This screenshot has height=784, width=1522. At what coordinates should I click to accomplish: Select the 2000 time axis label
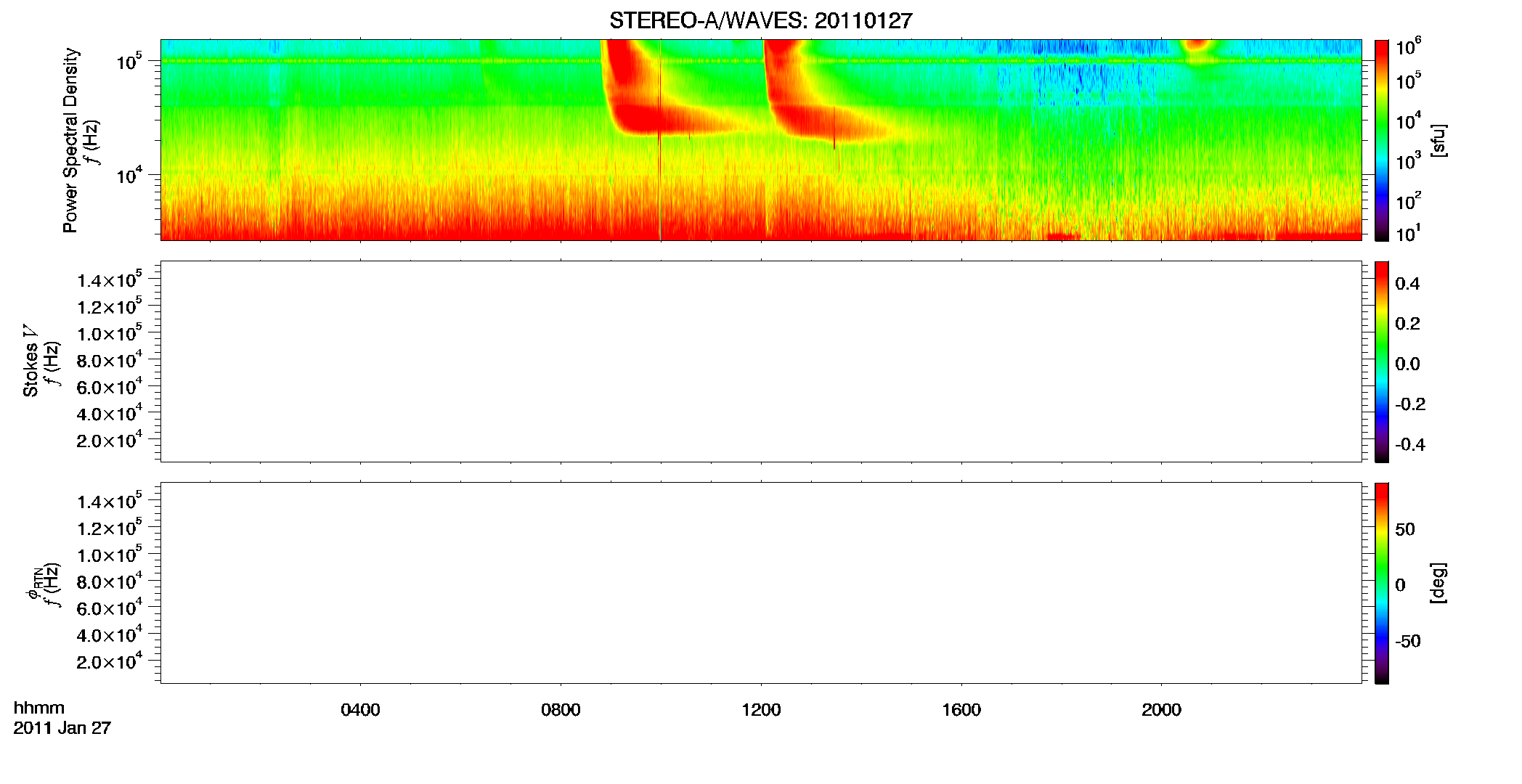[x=1161, y=710]
